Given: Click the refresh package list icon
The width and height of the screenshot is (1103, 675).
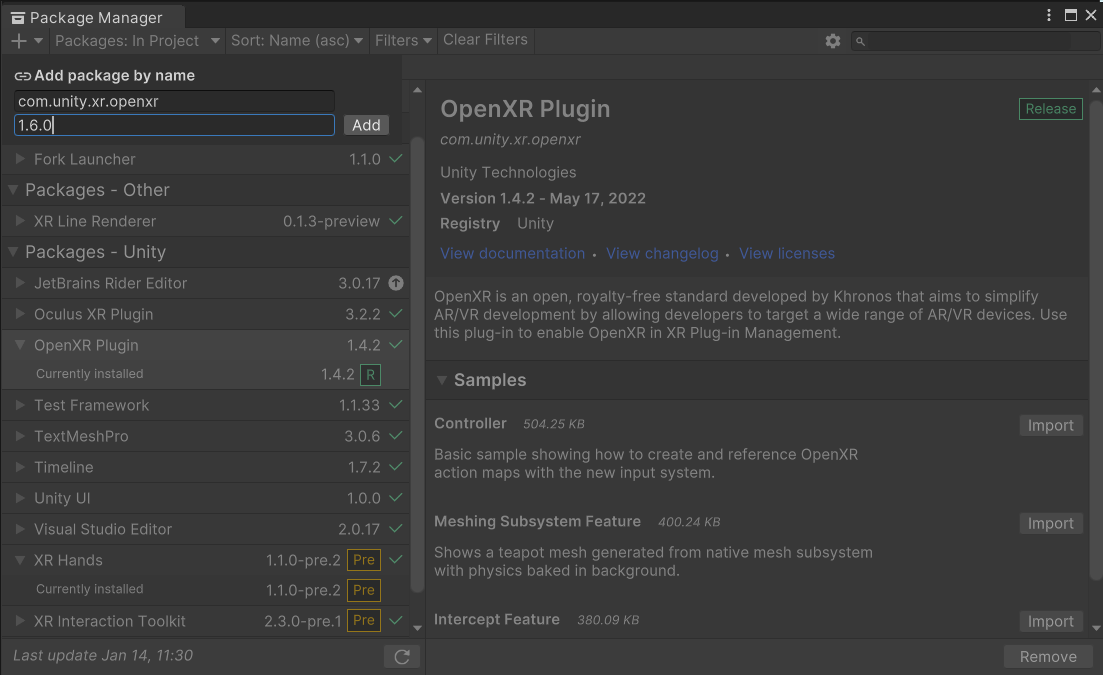Looking at the screenshot, I should (402, 657).
